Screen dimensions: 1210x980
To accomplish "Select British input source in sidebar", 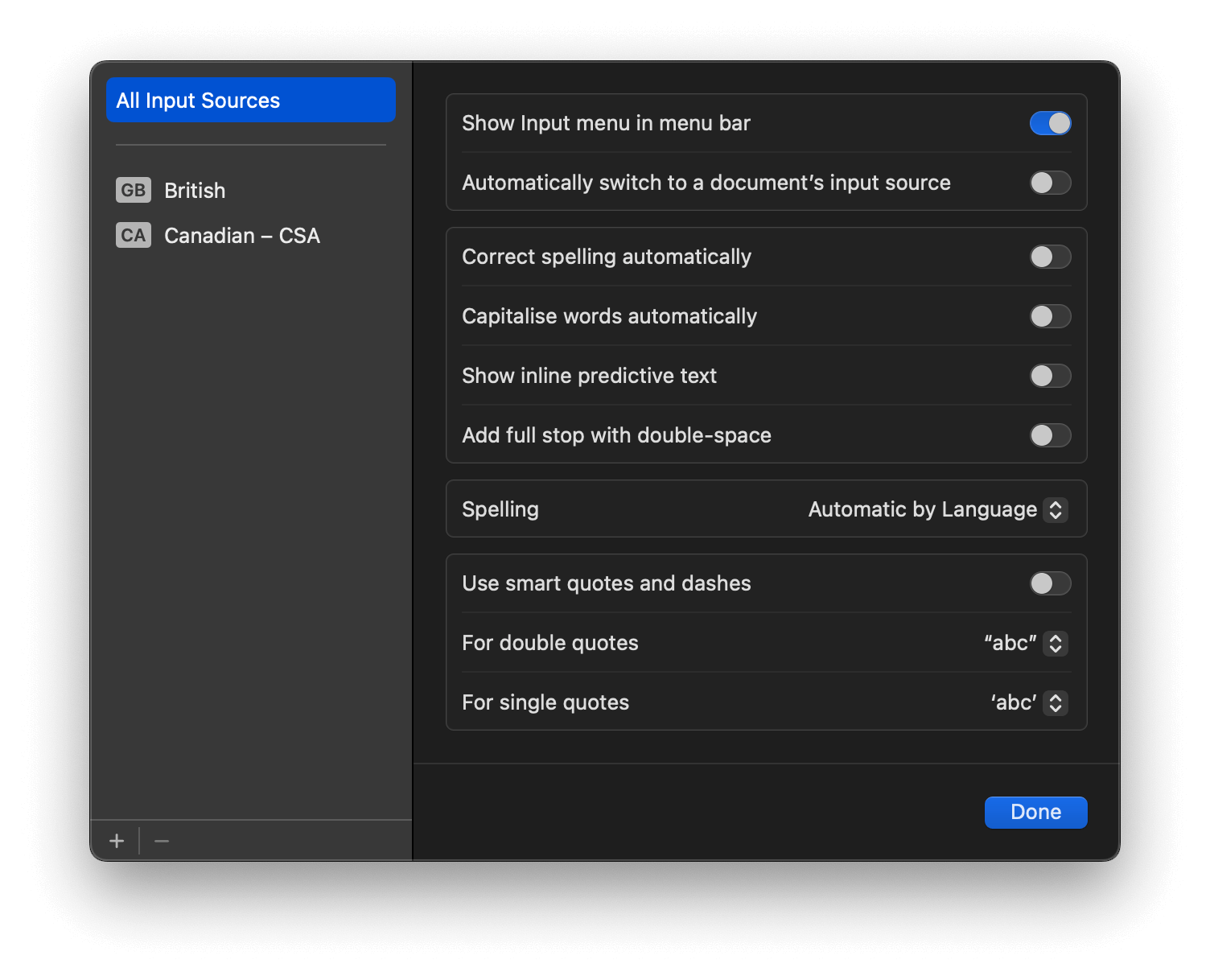I will point(195,191).
